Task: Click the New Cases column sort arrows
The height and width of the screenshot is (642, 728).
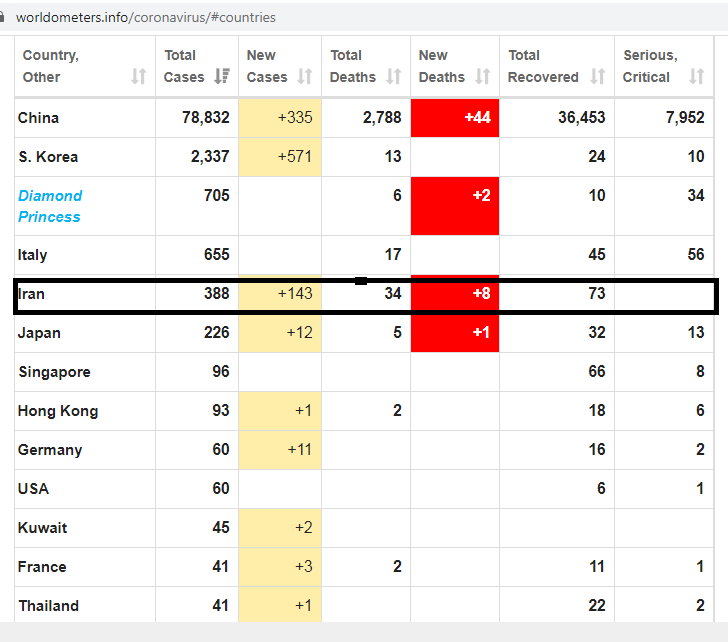Action: coord(305,77)
